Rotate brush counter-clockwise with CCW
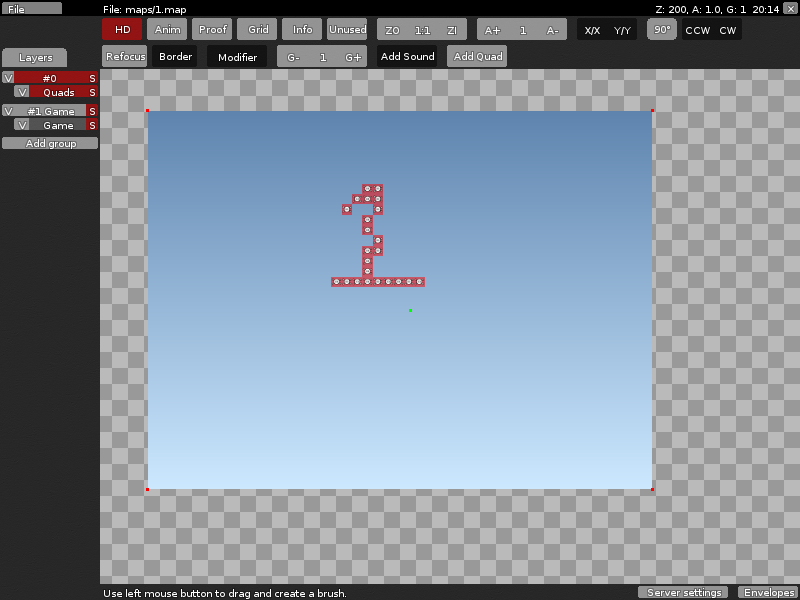The height and width of the screenshot is (600, 800). pos(697,30)
